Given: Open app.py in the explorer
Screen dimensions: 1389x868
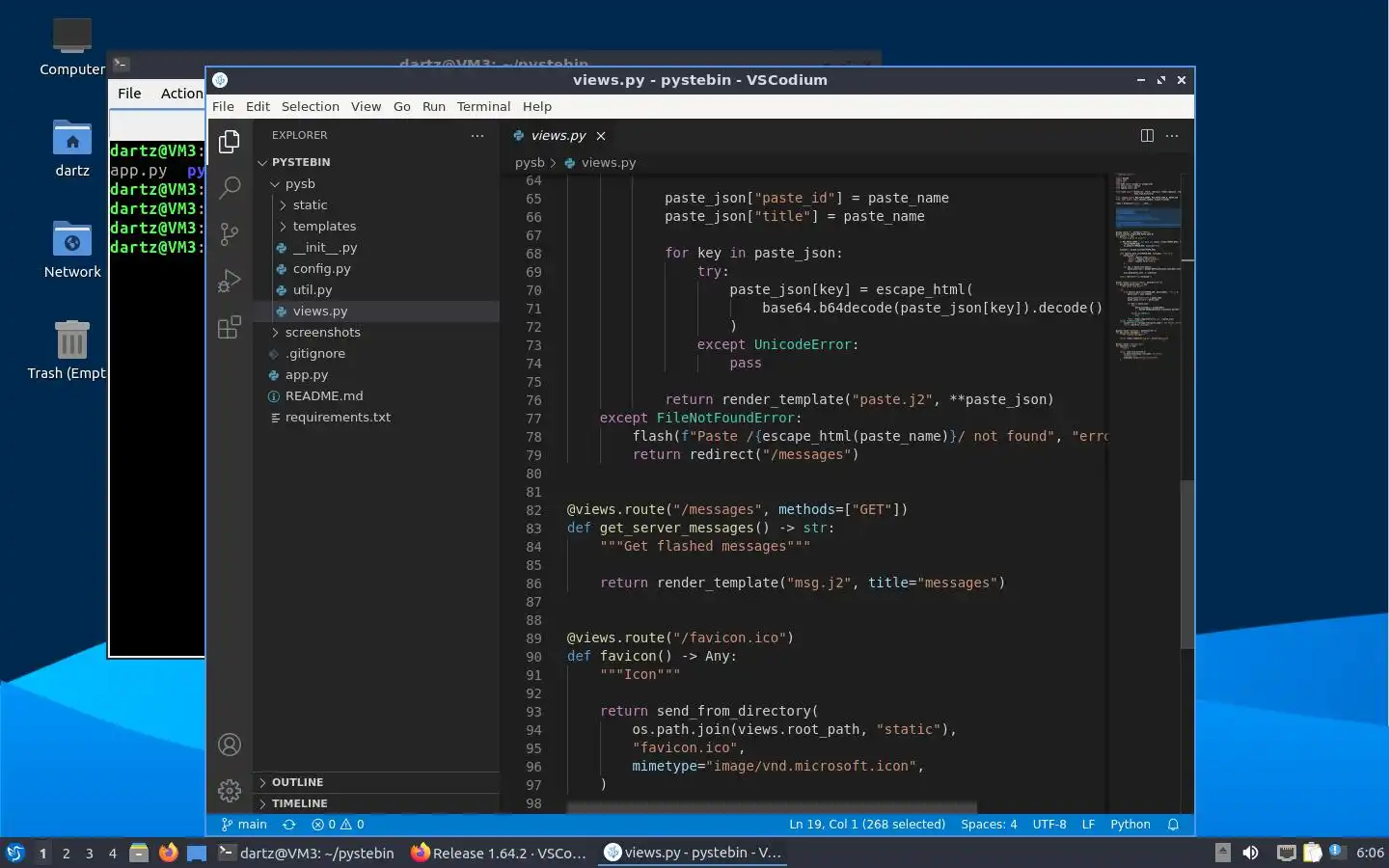Looking at the screenshot, I should pos(376,374).
